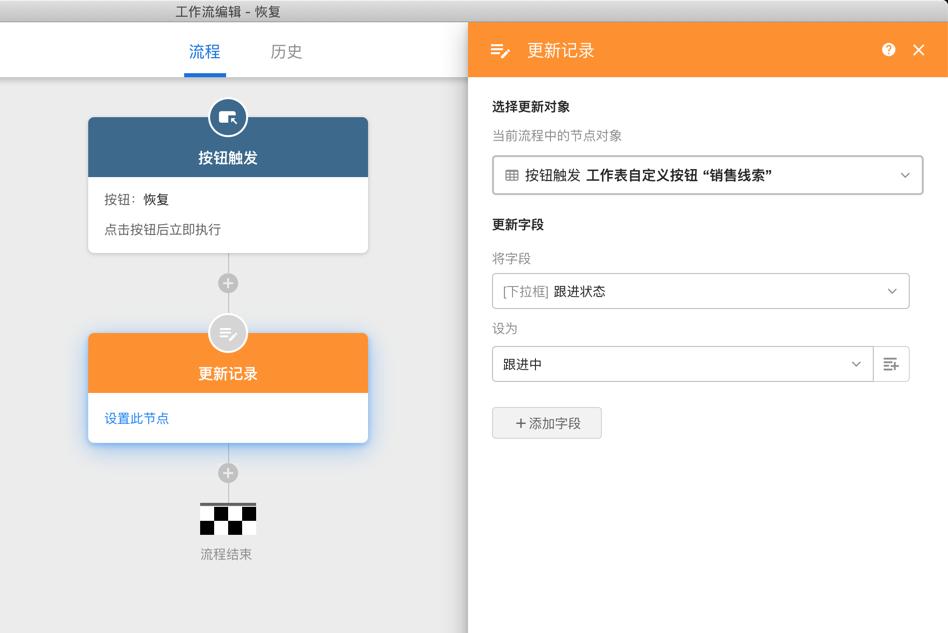Select the 按钮触发 node card

pos(228,190)
